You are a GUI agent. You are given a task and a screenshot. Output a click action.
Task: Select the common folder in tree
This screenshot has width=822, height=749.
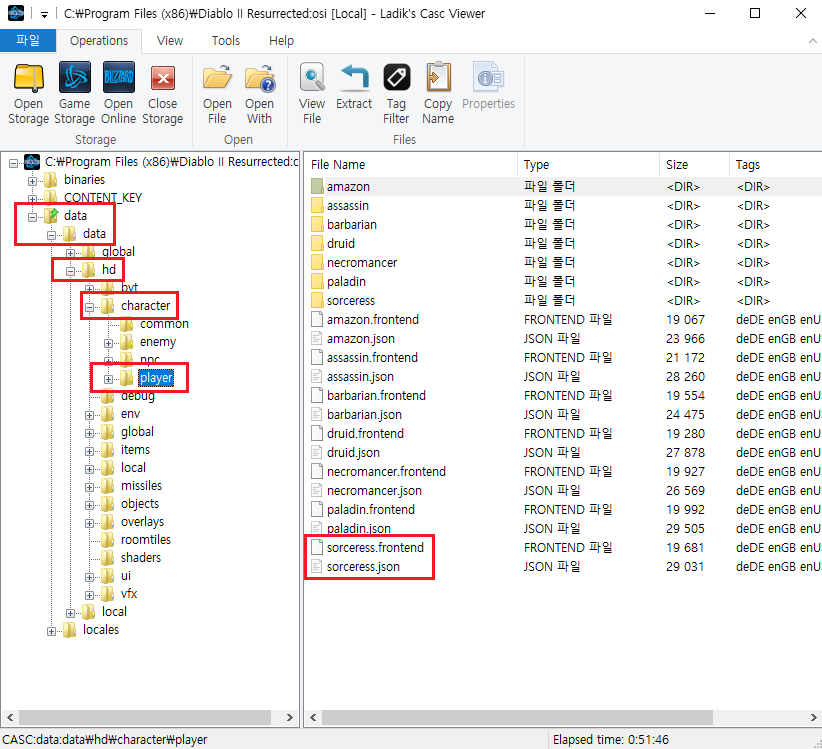point(164,324)
